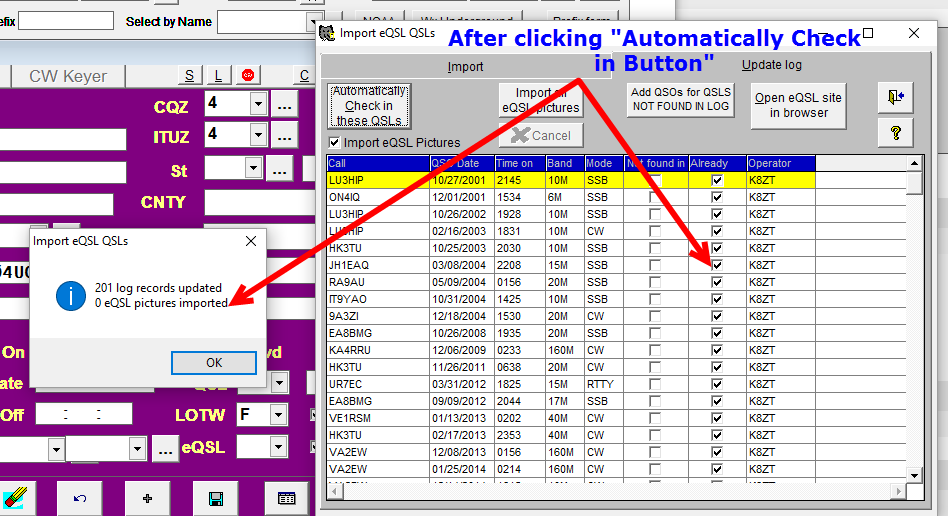Click the Cancel button under Import pictures
The image size is (948, 516).
[x=541, y=135]
